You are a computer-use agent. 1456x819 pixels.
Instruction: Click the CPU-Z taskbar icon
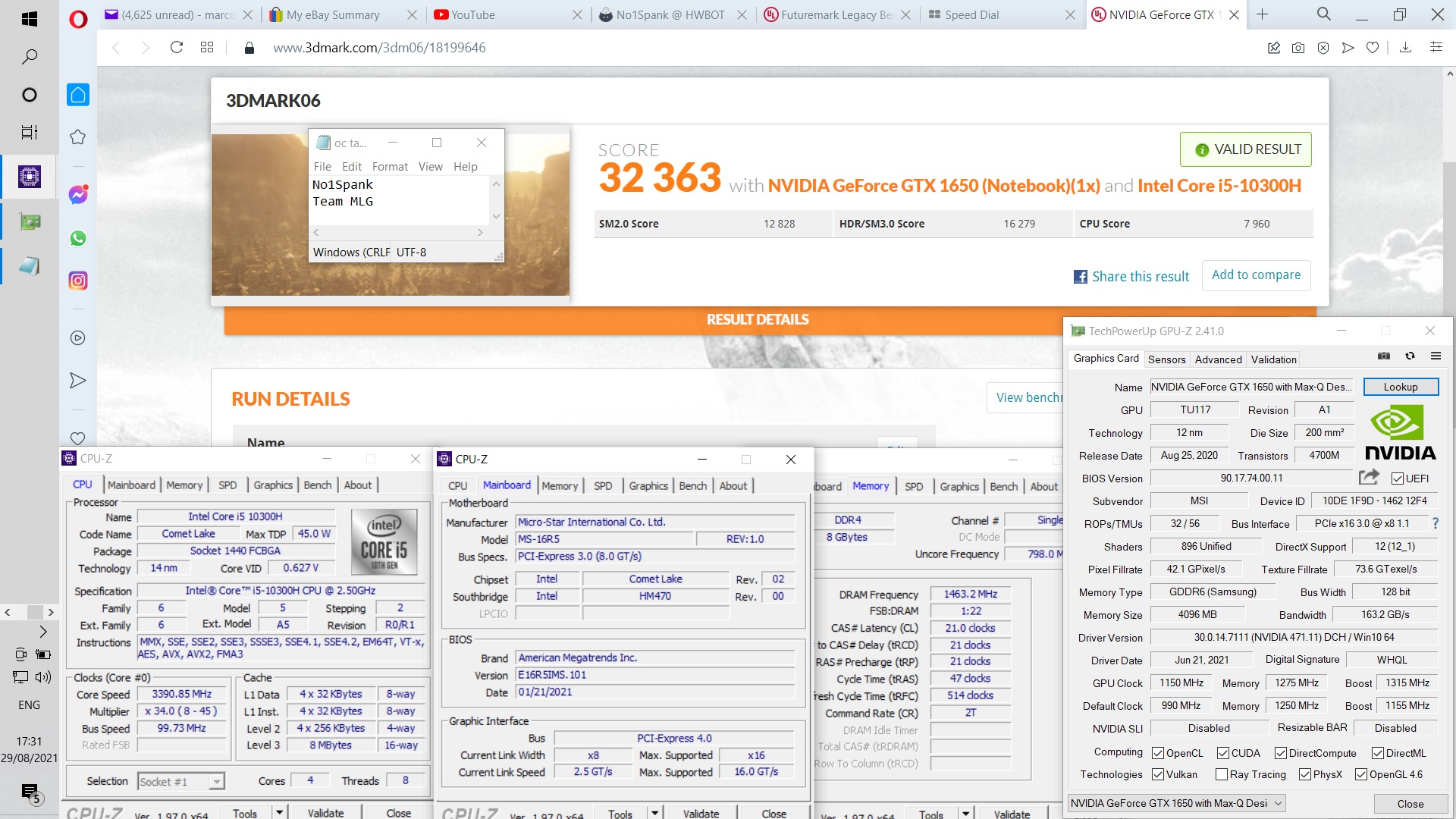tap(30, 177)
